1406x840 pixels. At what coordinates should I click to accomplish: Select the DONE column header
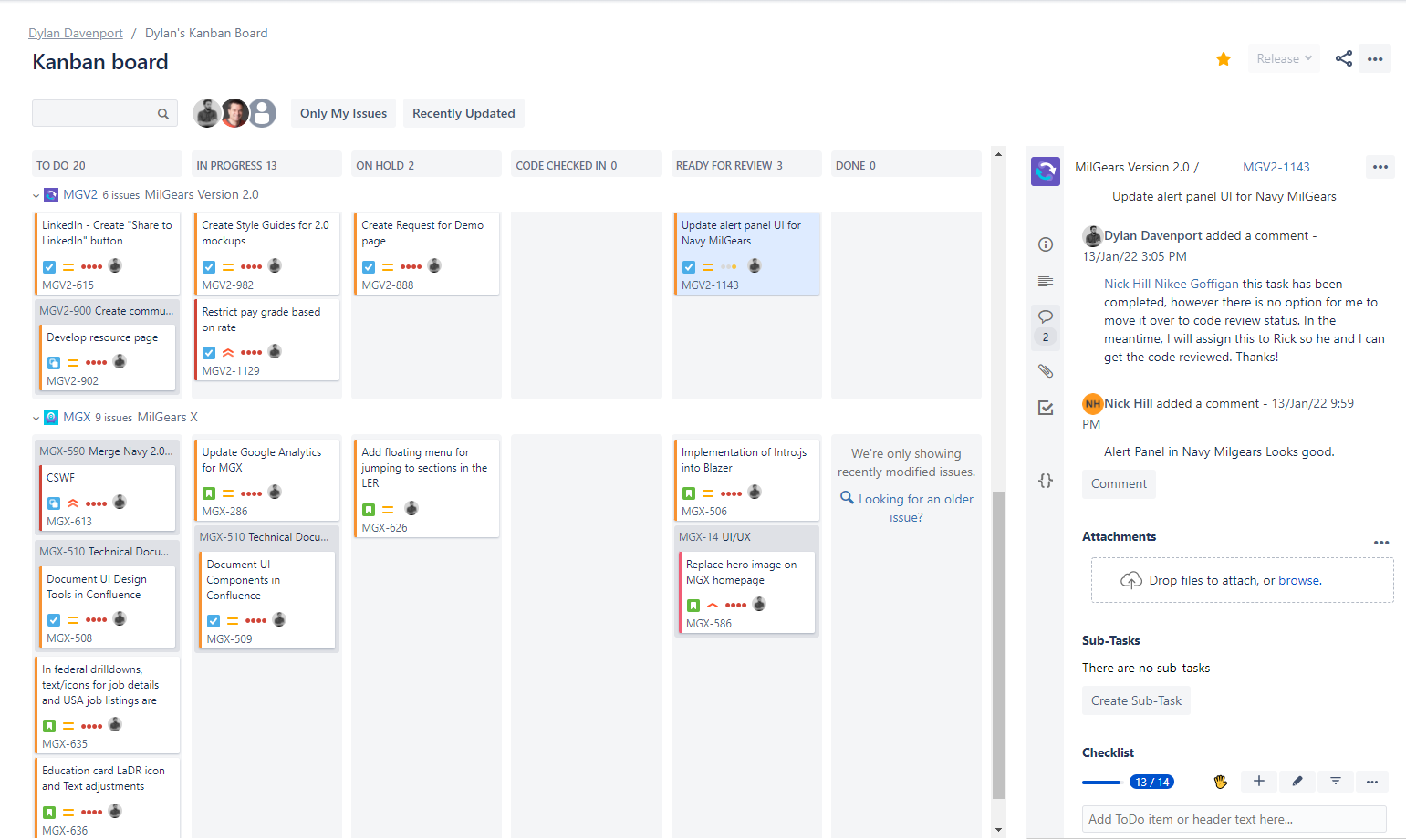click(x=906, y=165)
